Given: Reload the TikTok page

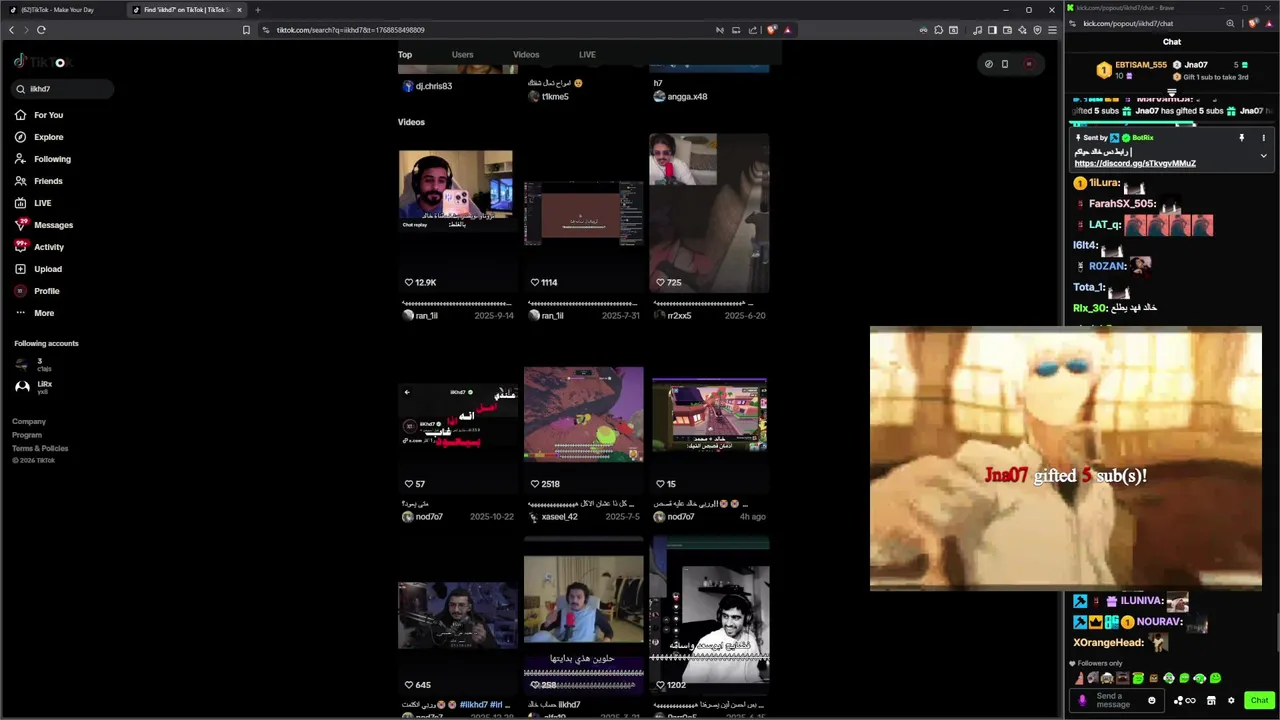Looking at the screenshot, I should (x=41, y=30).
